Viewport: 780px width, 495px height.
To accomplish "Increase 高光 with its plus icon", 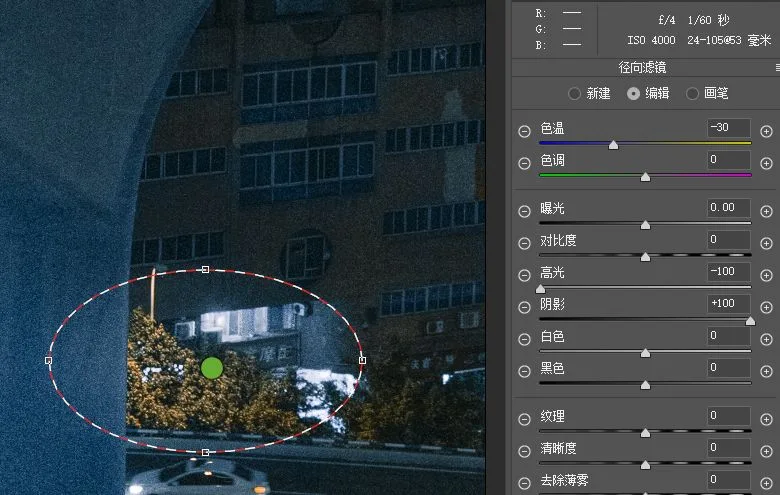I will tap(766, 275).
